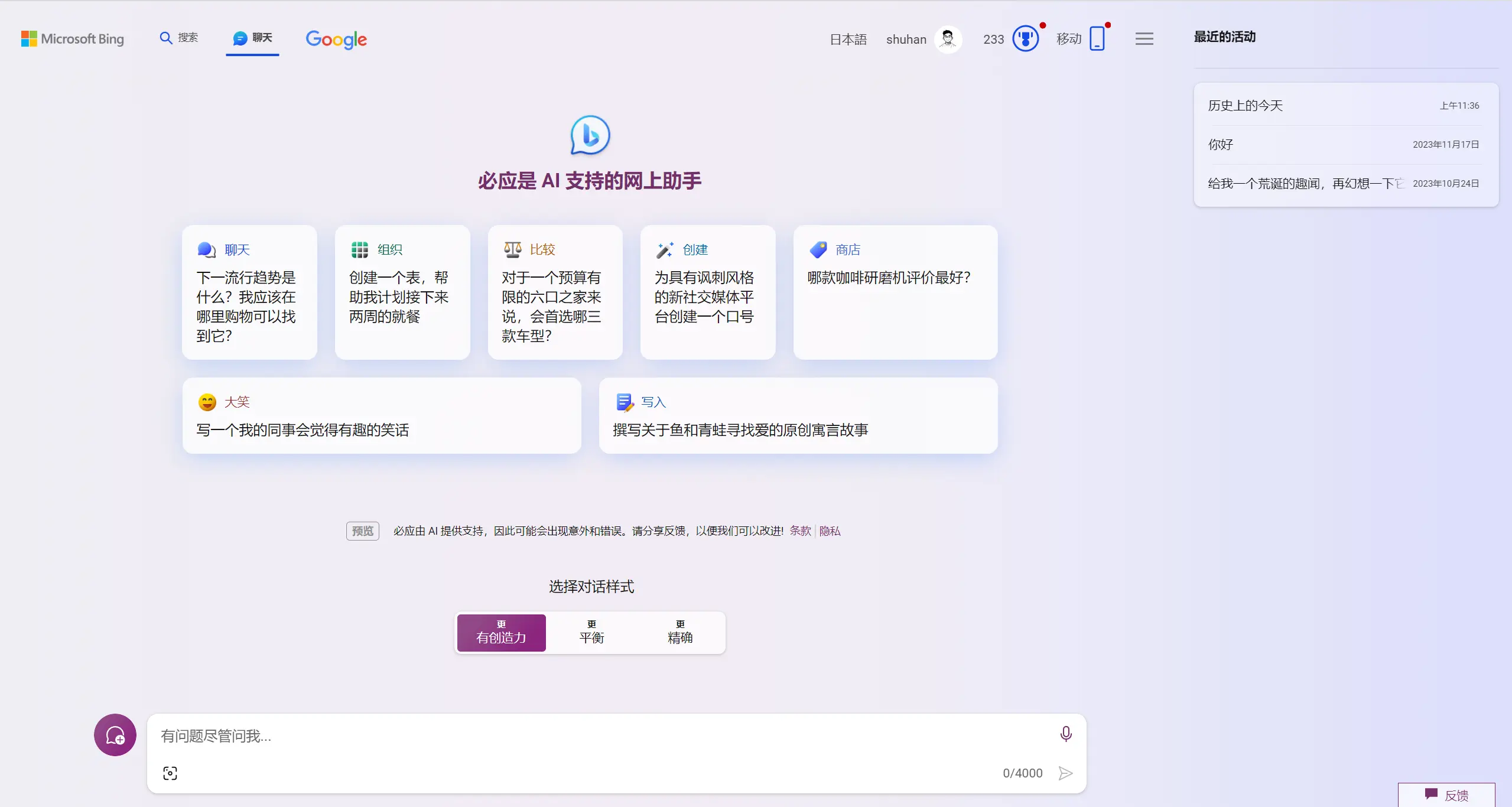
Task: Choose 更平衡 conversation style
Action: click(x=591, y=633)
